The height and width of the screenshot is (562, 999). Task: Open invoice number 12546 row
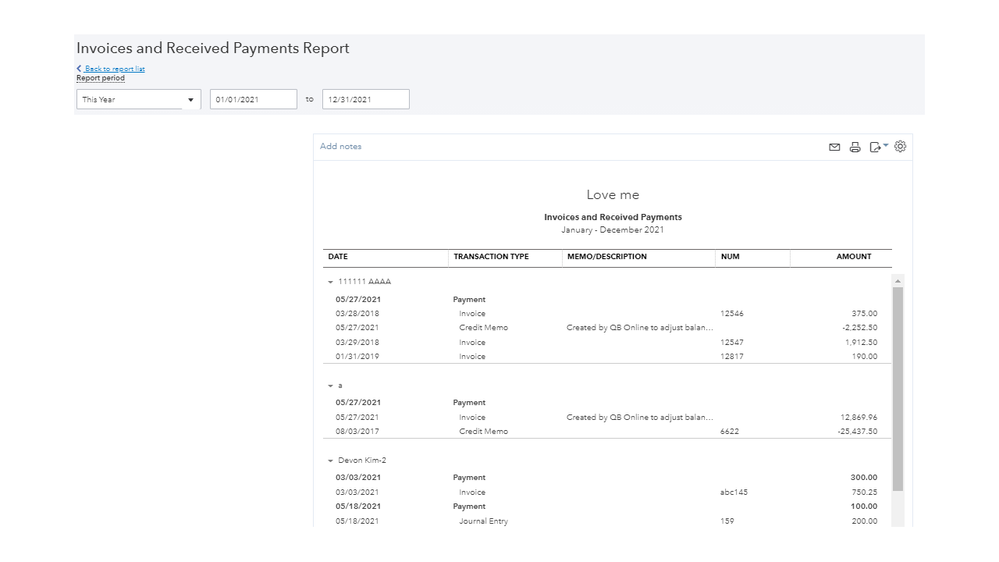click(x=732, y=314)
